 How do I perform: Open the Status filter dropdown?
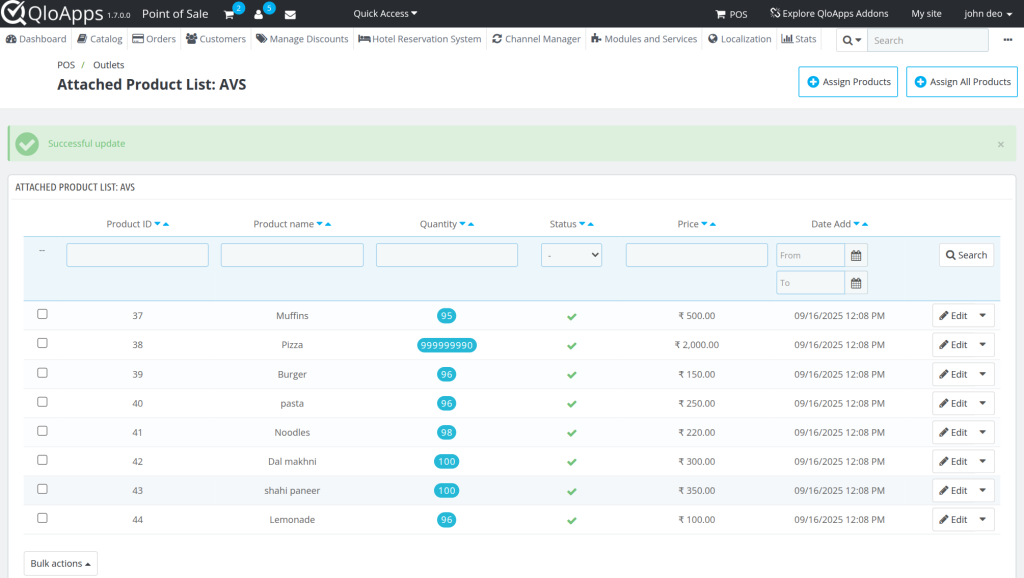tap(571, 255)
